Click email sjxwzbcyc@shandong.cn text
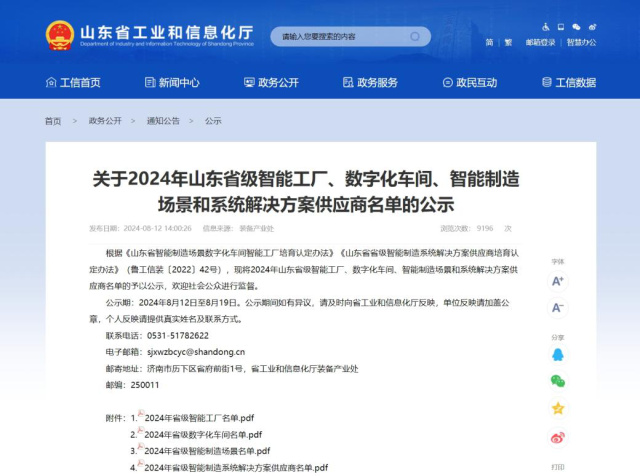The width and height of the screenshot is (640, 476). [196, 352]
